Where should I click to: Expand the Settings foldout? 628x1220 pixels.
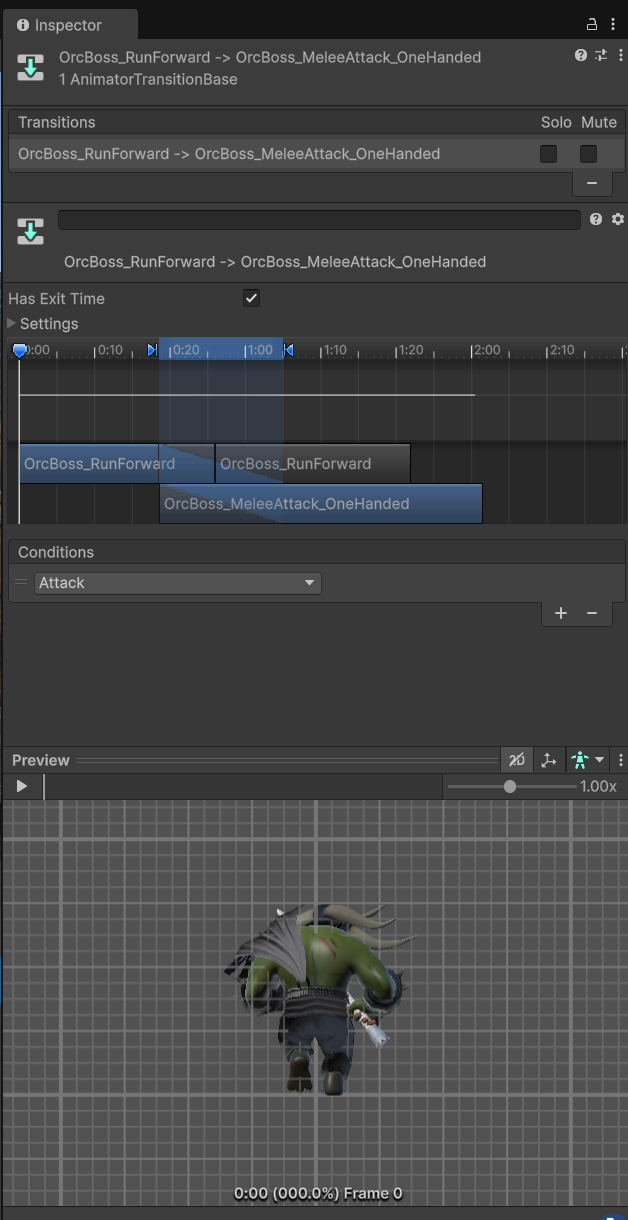click(12, 324)
